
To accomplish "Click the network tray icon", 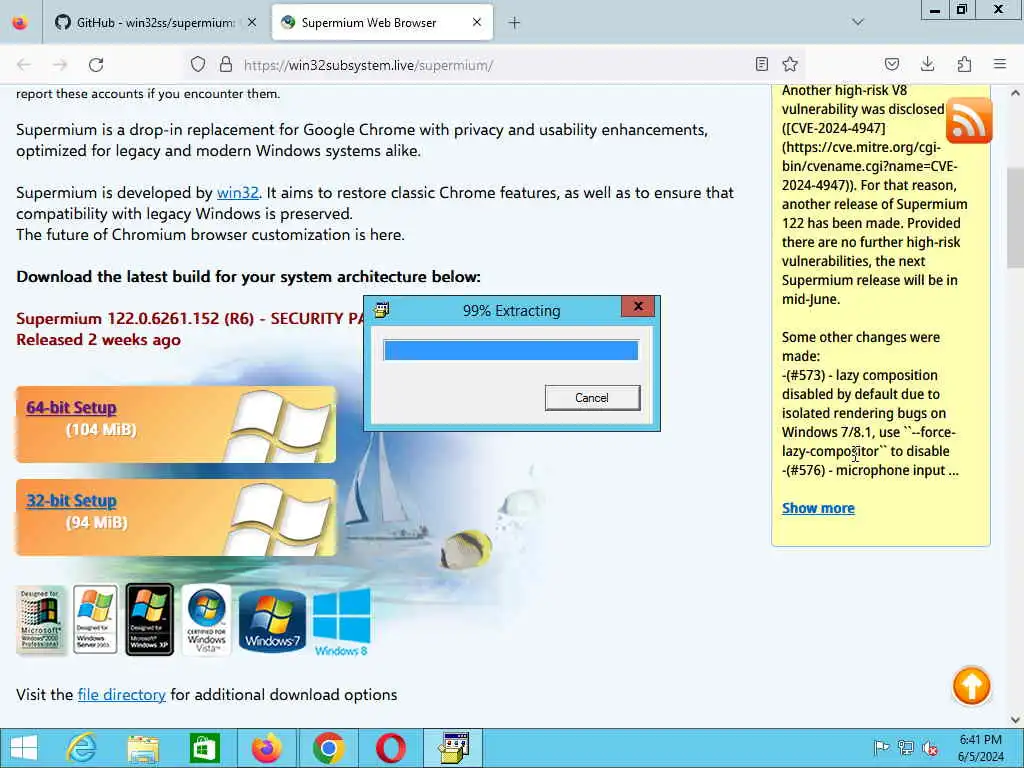I will (905, 748).
